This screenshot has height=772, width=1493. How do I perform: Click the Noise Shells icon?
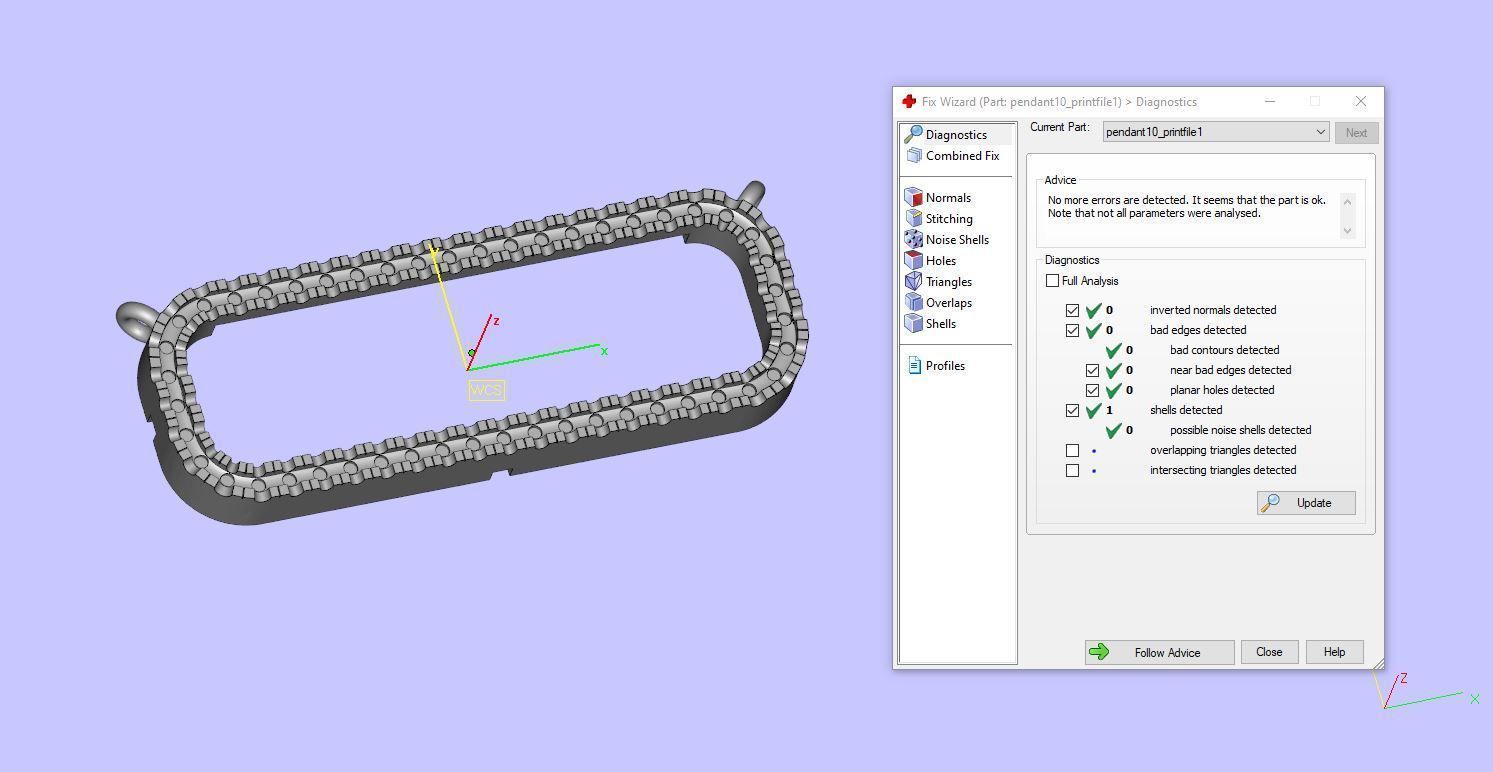[x=913, y=240]
